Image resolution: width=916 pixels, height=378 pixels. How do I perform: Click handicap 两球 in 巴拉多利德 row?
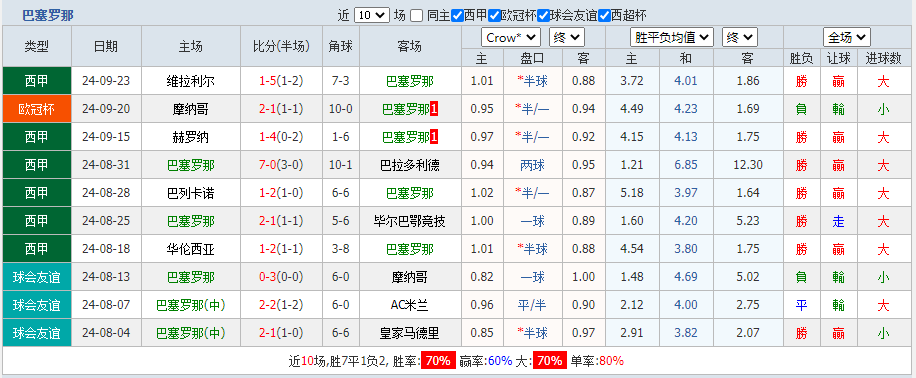point(532,165)
